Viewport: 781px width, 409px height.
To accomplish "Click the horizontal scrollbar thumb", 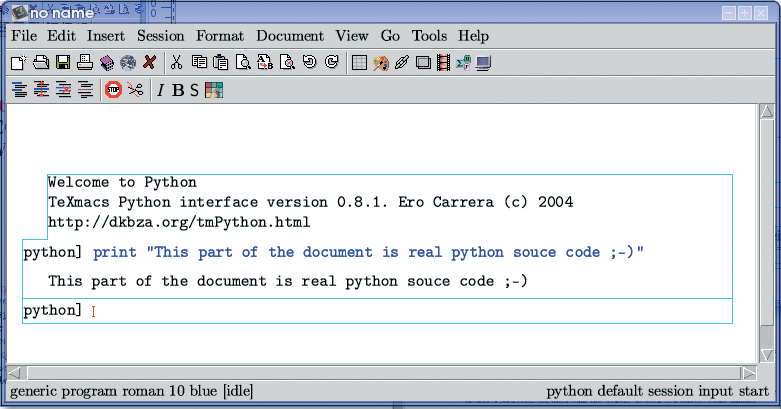I will (x=385, y=373).
